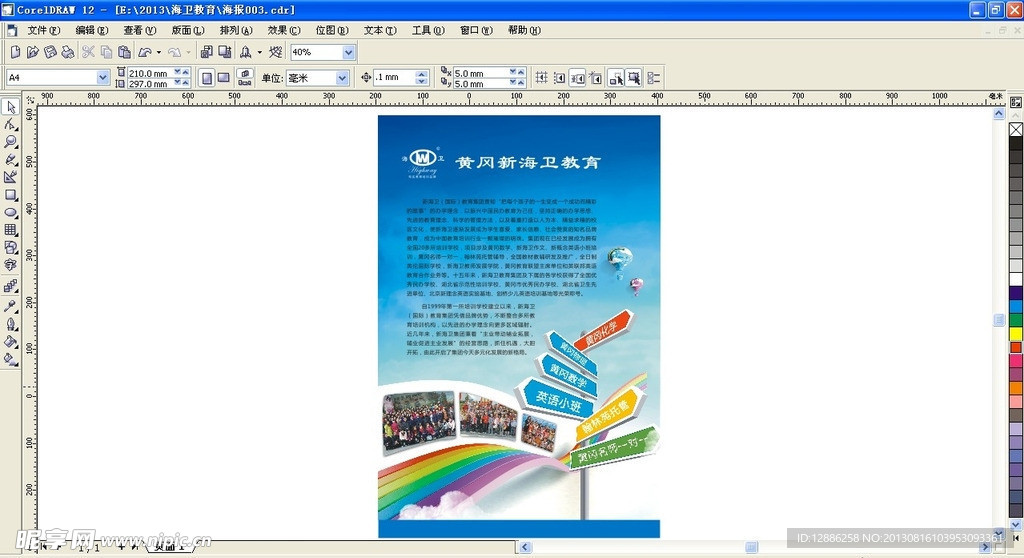
Task: Increase the page width 210.0 mm value
Action: (x=186, y=71)
